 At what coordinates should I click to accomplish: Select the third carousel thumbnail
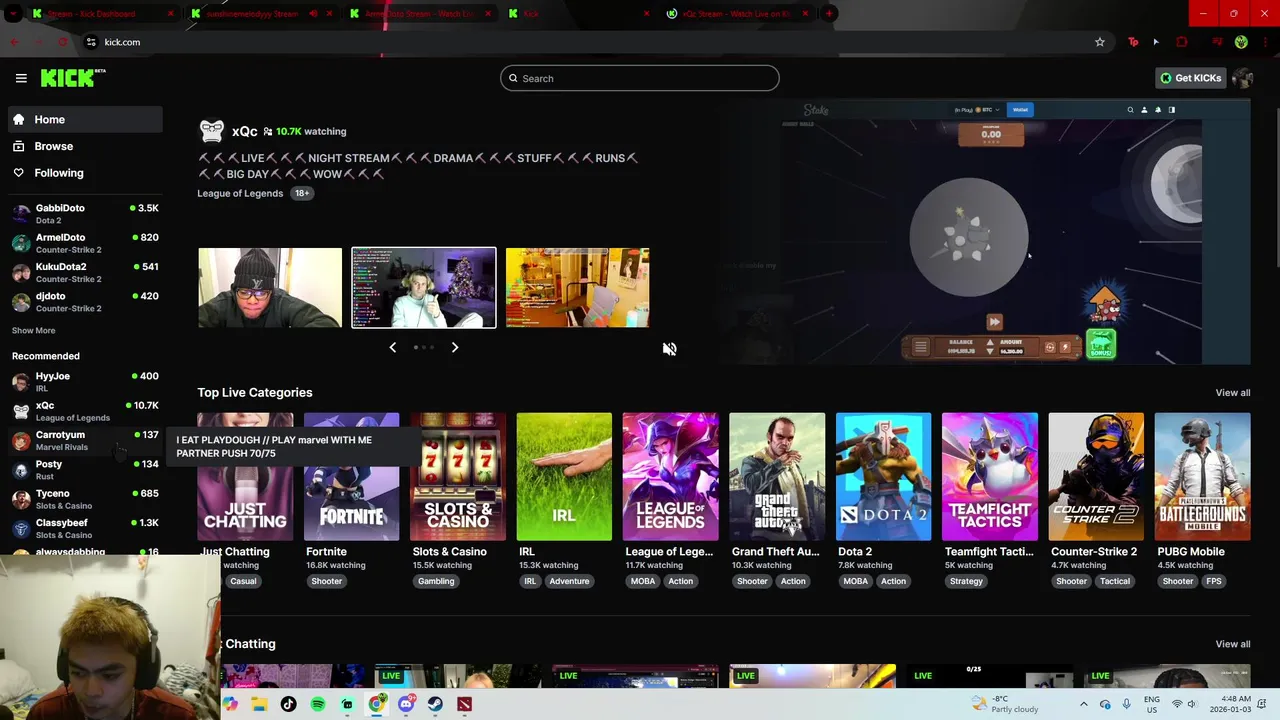pyautogui.click(x=577, y=288)
